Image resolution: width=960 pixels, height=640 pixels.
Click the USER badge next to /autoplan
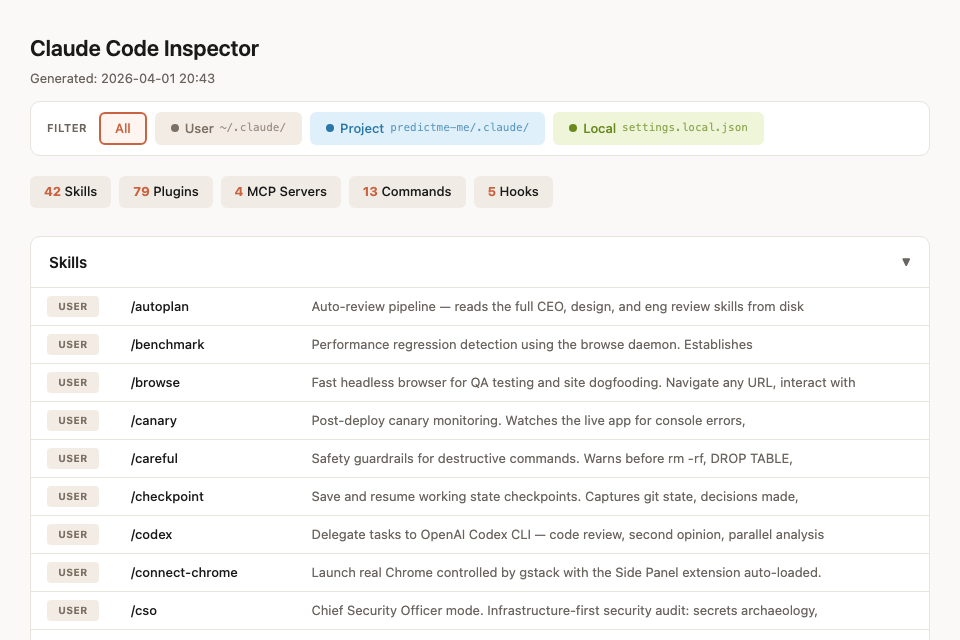click(x=72, y=306)
